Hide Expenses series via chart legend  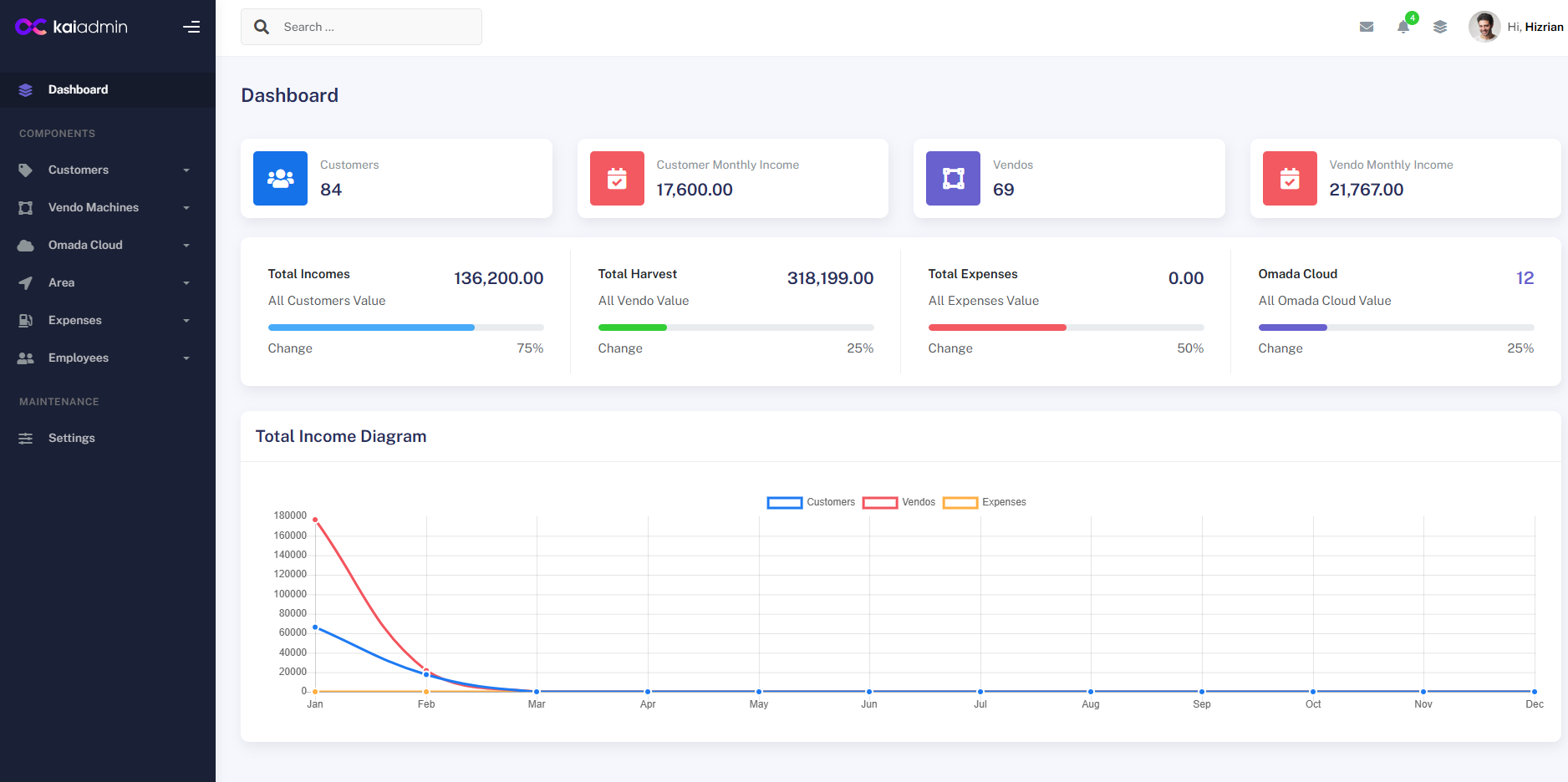tap(985, 502)
